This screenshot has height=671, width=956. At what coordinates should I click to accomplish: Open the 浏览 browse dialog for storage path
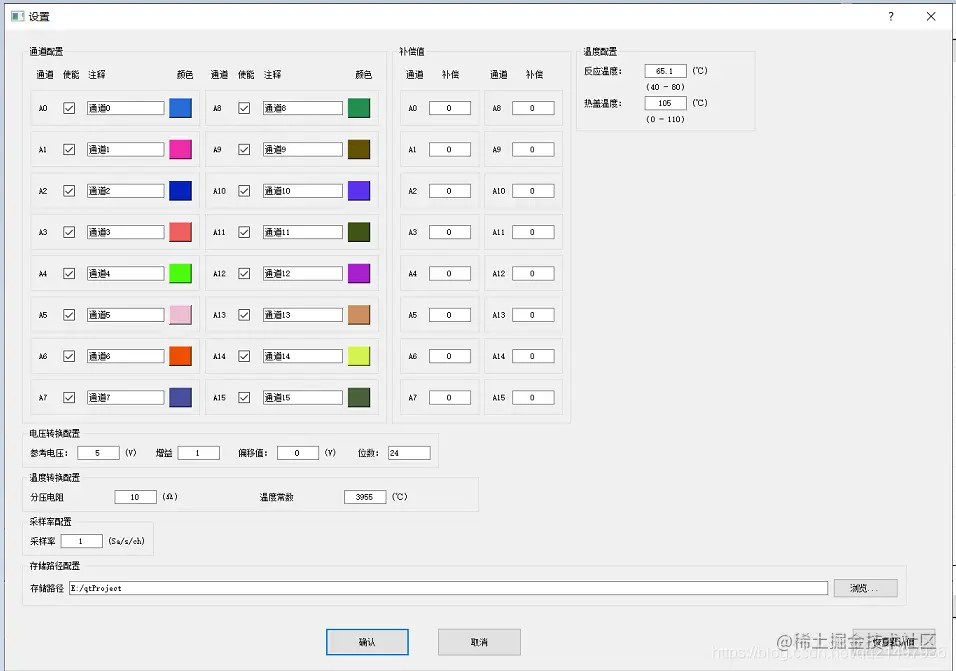pyautogui.click(x=864, y=588)
